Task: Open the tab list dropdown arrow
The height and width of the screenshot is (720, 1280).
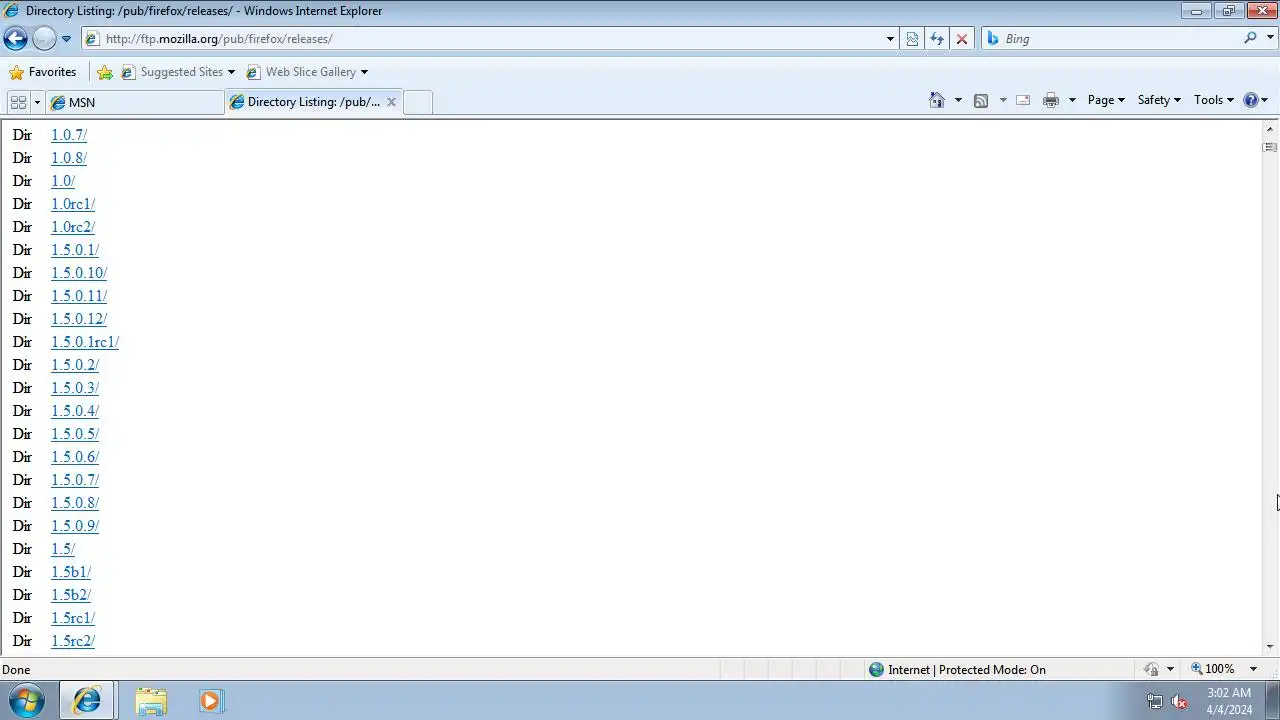Action: pos(37,102)
